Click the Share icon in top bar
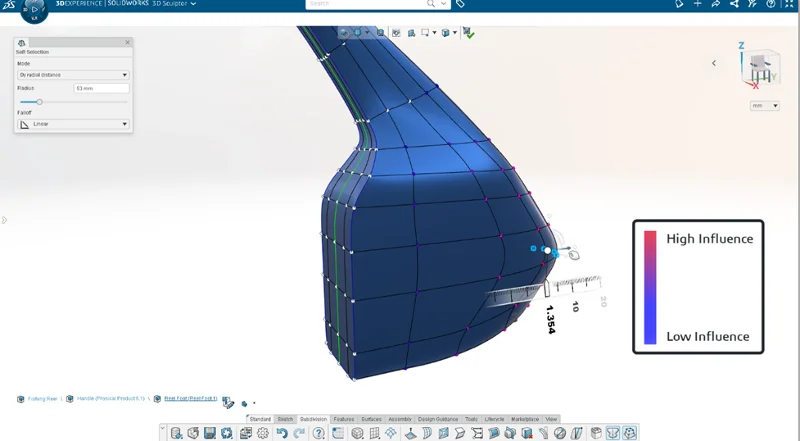This screenshot has width=800, height=441. coord(716,5)
